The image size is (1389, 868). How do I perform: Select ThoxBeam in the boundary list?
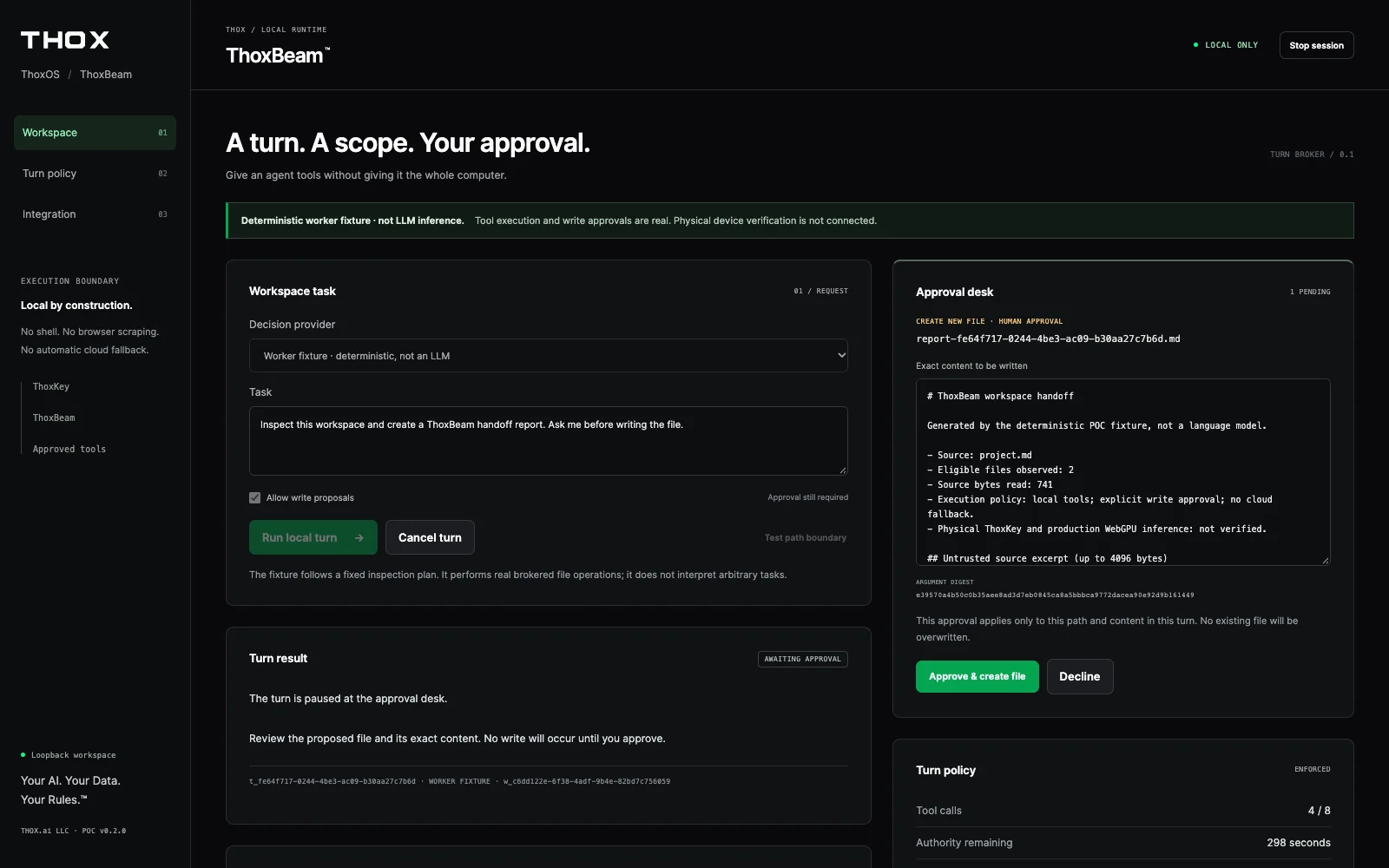(54, 418)
